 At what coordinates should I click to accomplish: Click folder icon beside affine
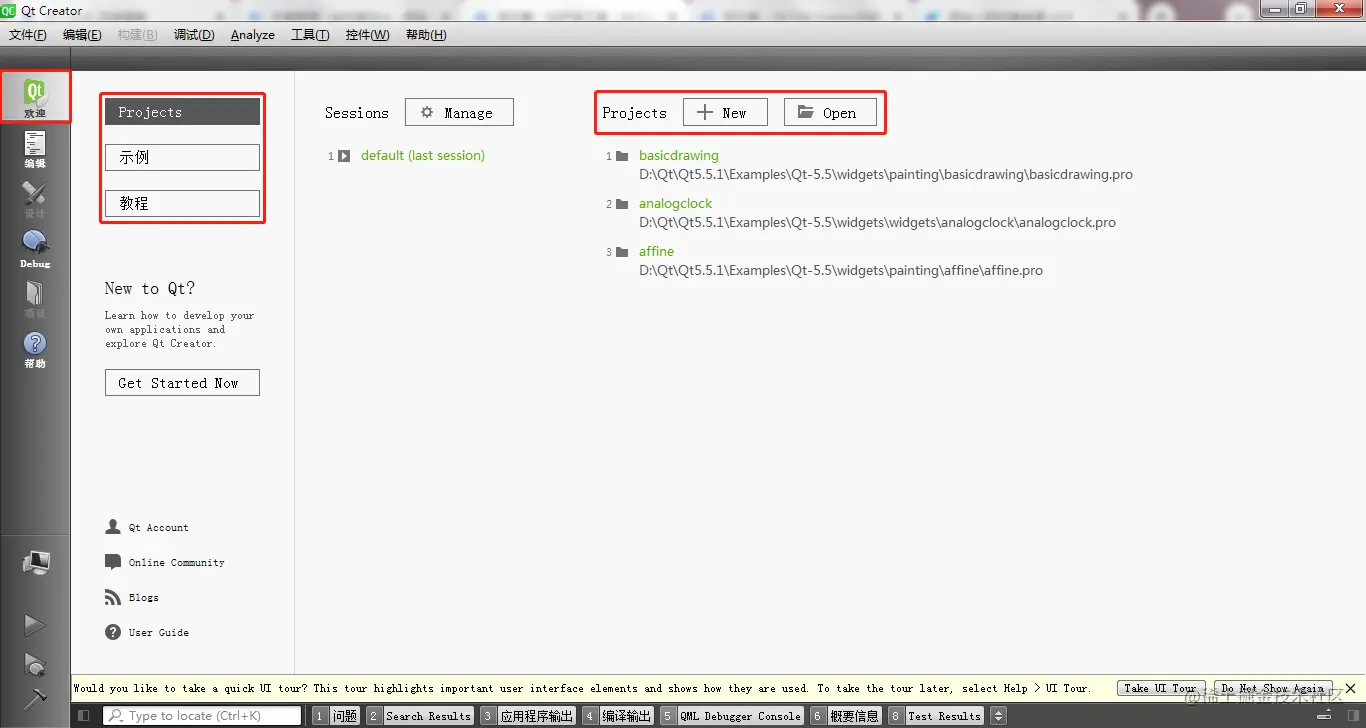(x=622, y=252)
